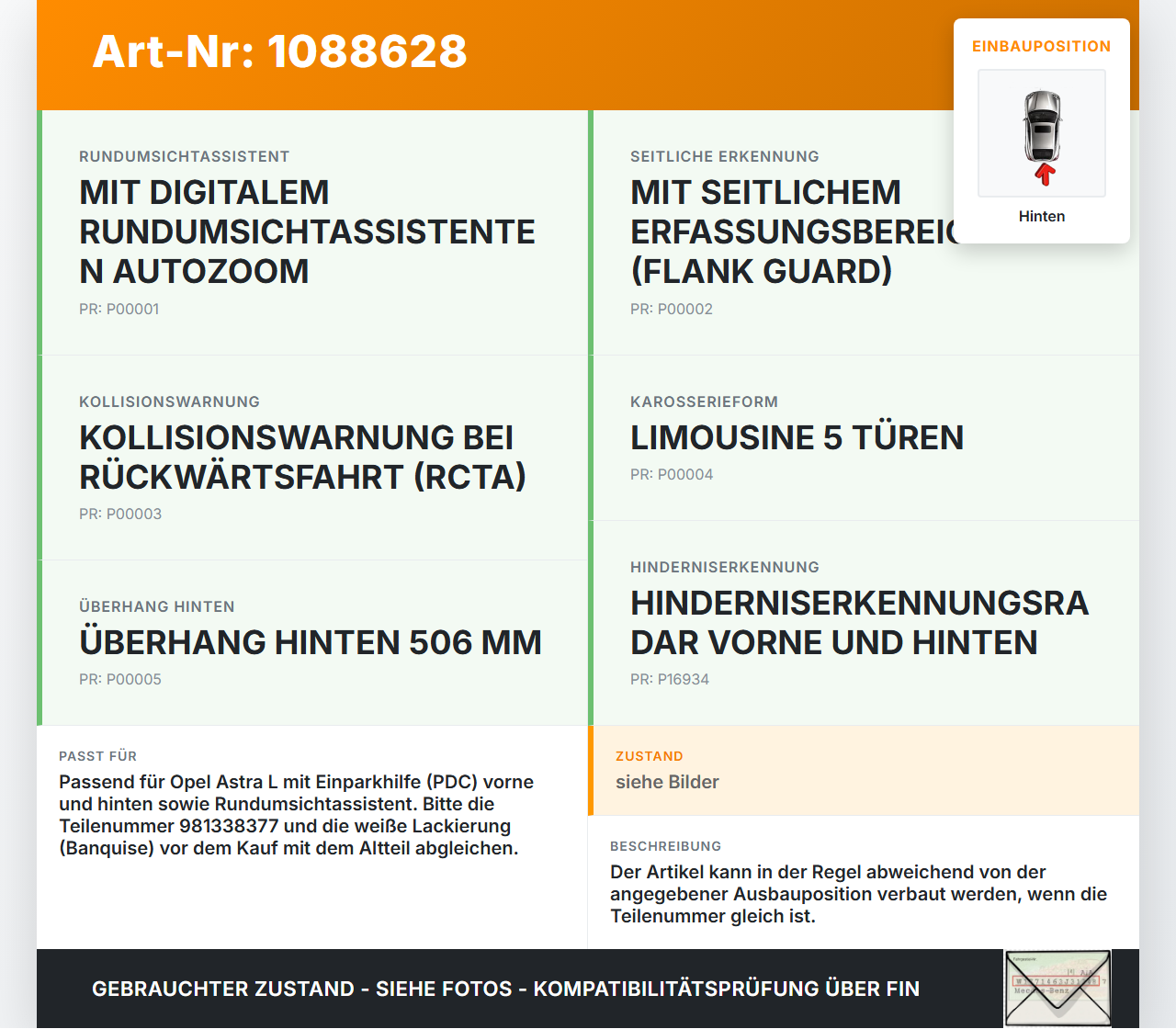The height and width of the screenshot is (1029, 1176).
Task: Select the 'Der Artikel kann in der Regel' description
Action: click(x=859, y=894)
